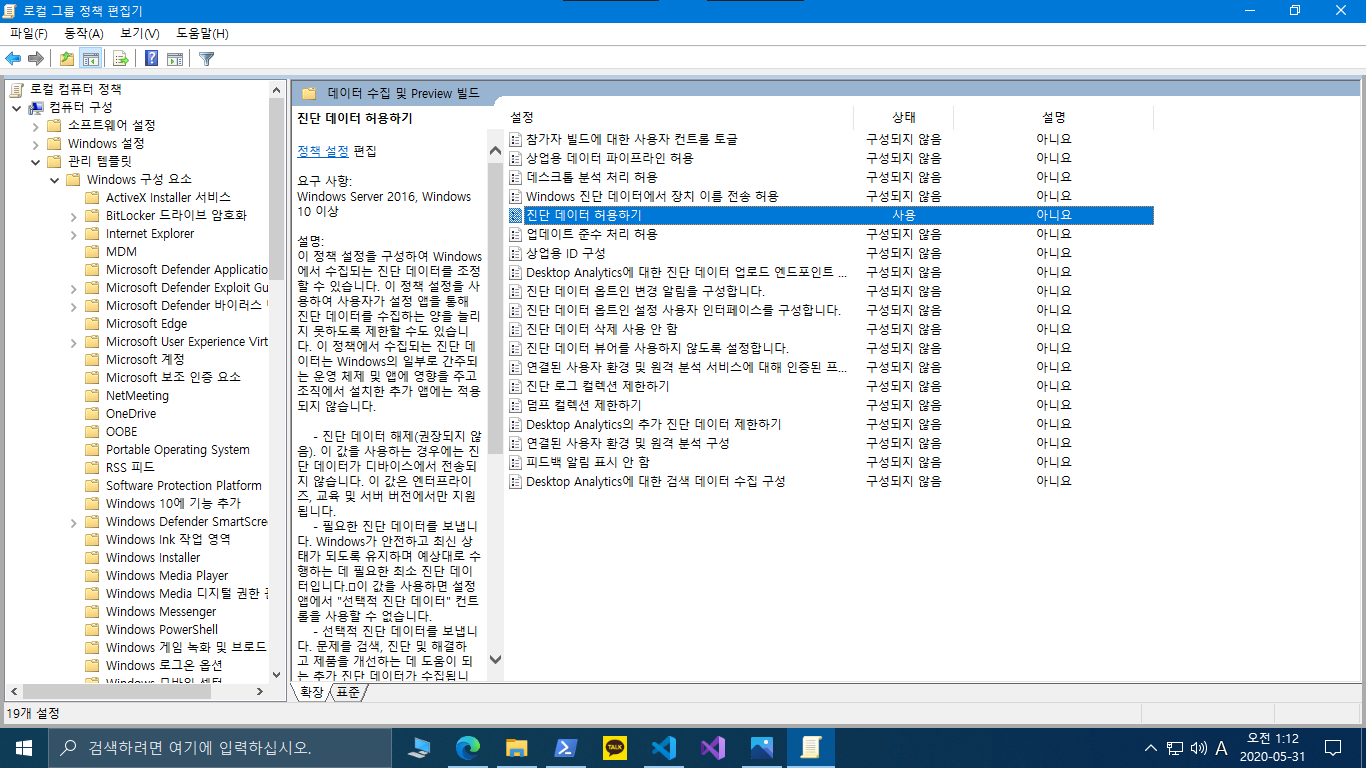This screenshot has height=768, width=1366.
Task: Click policy icon beside 진단 데이터 삭제 사용 안 함
Action: [x=516, y=329]
